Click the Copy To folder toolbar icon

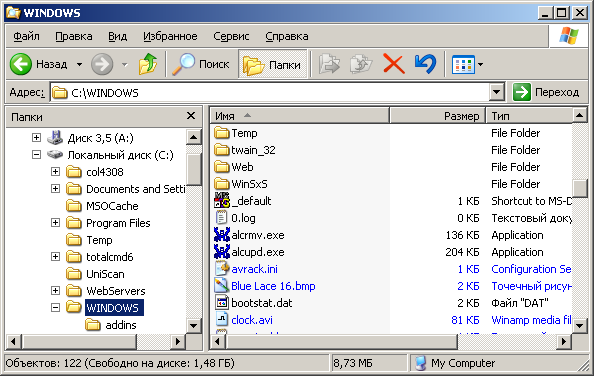361,64
